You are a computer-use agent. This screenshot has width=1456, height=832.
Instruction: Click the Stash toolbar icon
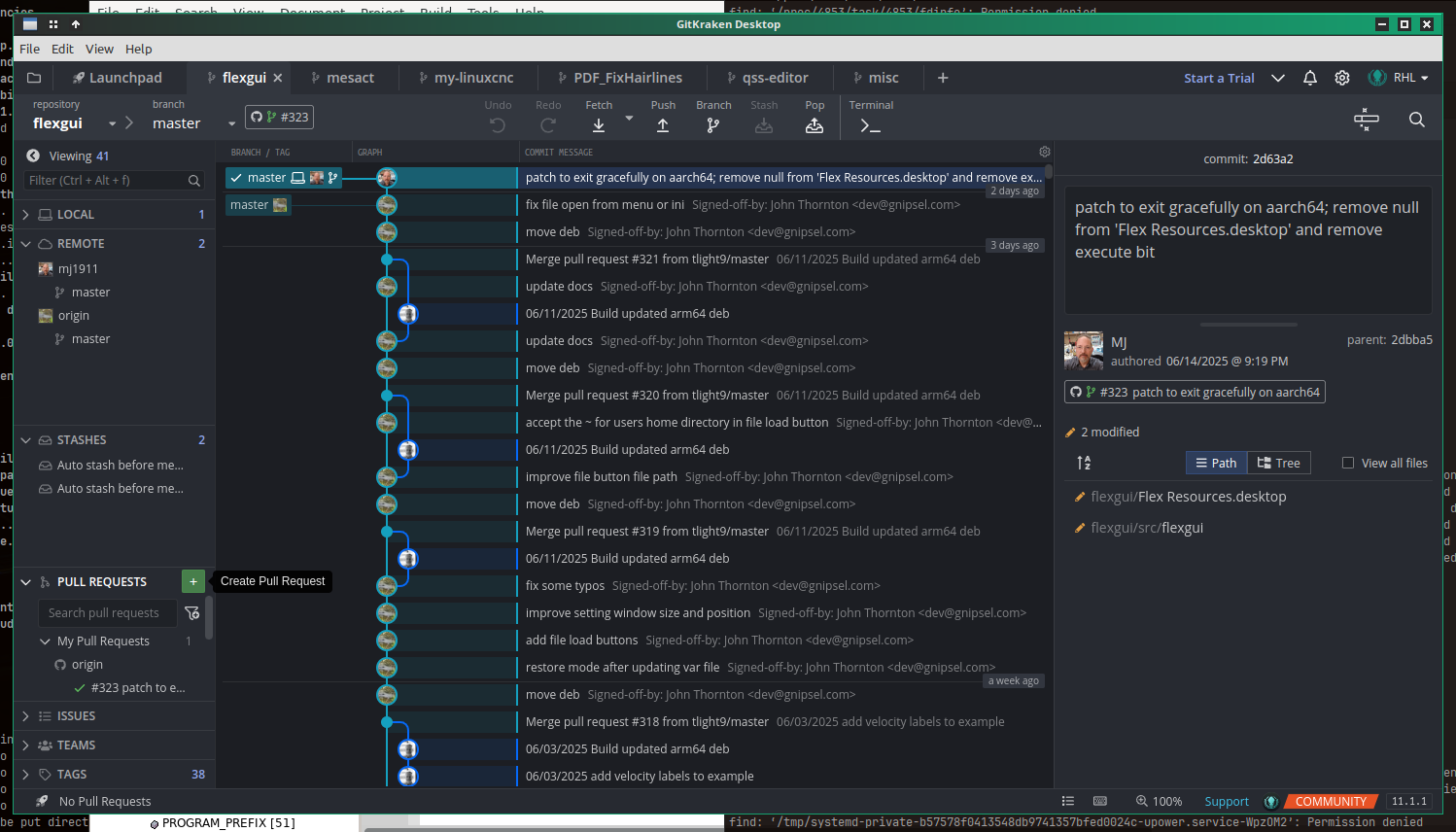coord(764,125)
